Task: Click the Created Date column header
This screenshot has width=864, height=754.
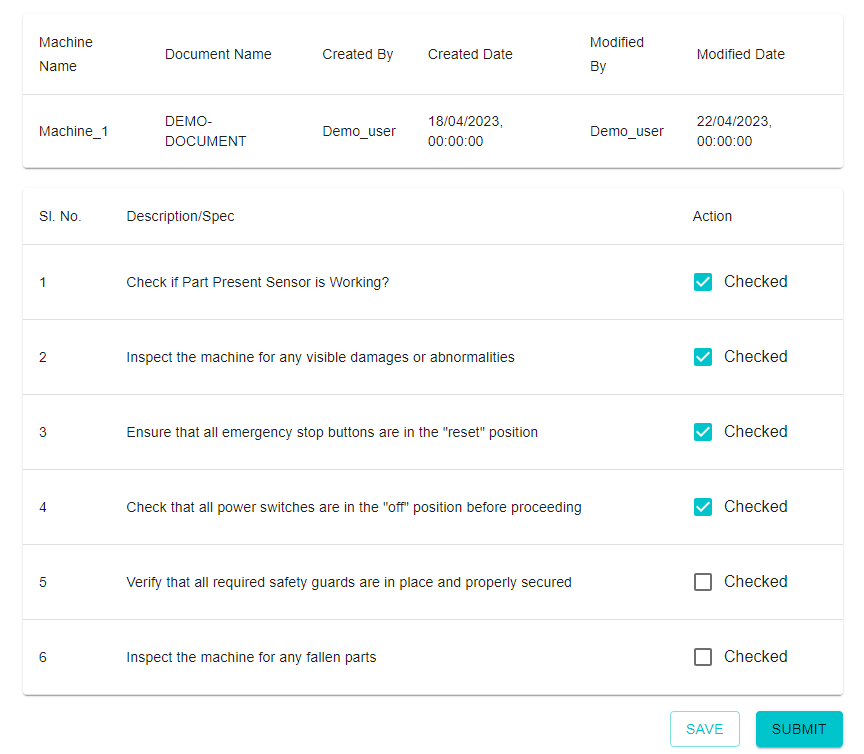Action: [470, 54]
